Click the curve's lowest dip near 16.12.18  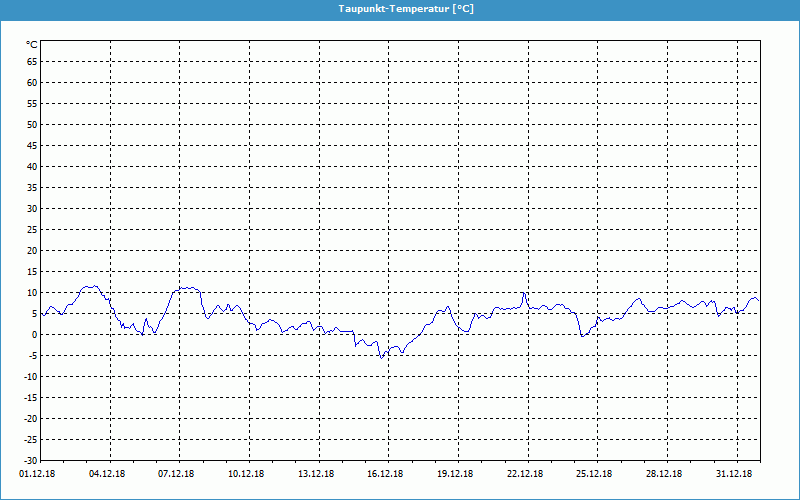pyautogui.click(x=381, y=357)
